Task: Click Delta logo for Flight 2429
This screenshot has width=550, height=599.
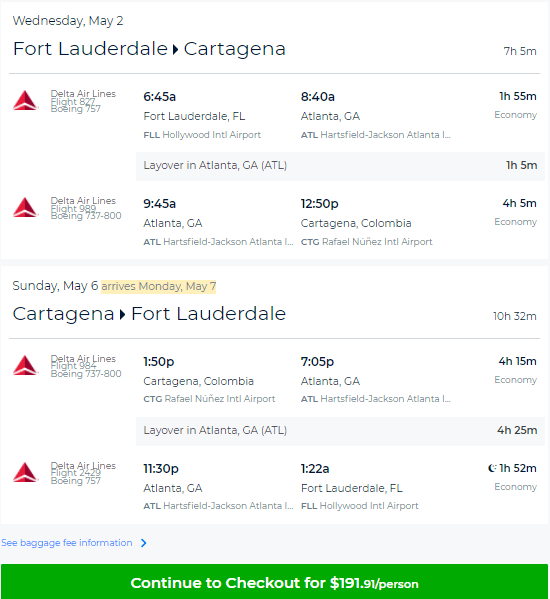Action: (26, 473)
